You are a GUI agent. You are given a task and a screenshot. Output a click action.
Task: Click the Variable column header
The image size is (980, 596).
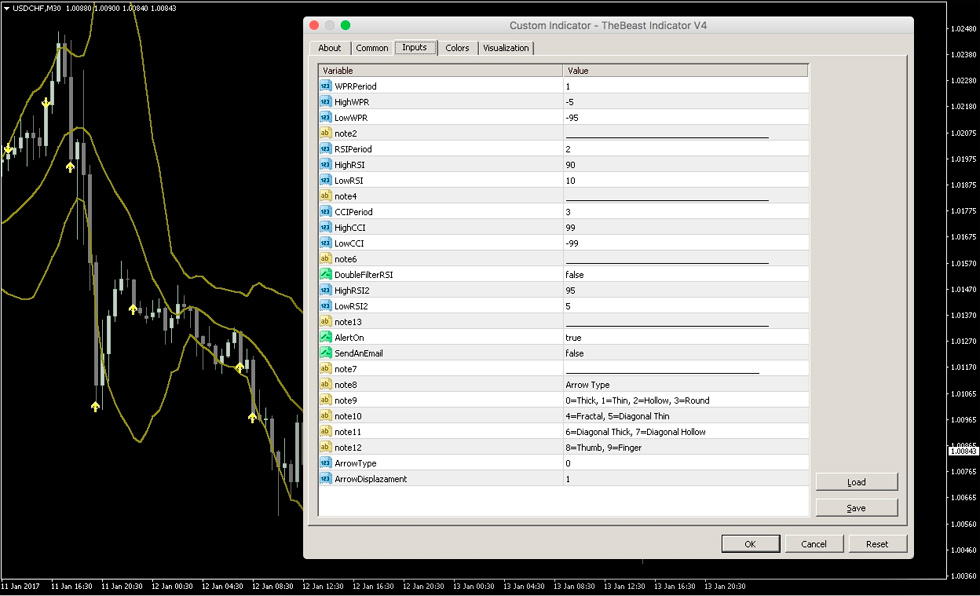tap(440, 71)
